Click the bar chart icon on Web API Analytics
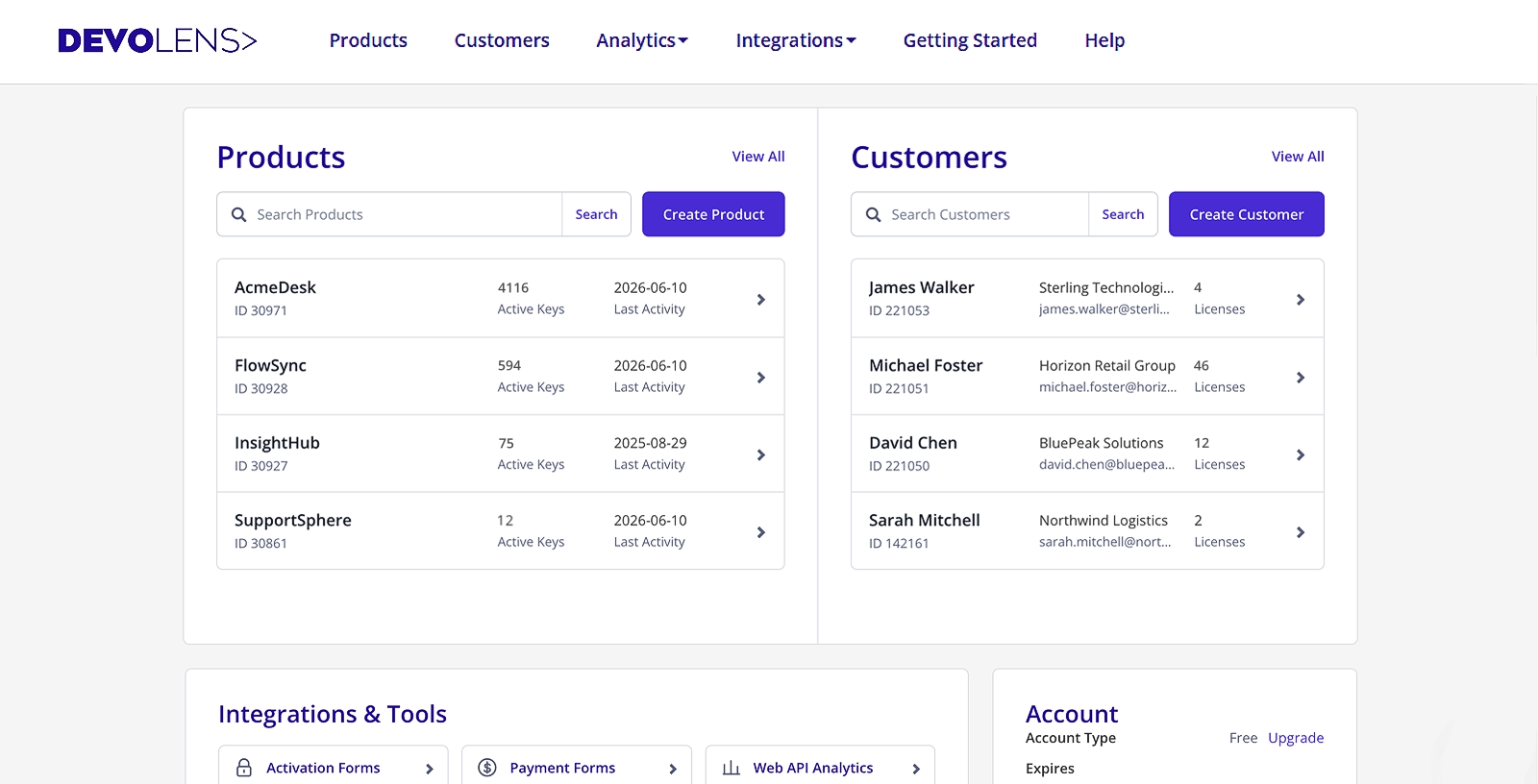The width and height of the screenshot is (1538, 784). pos(732,768)
